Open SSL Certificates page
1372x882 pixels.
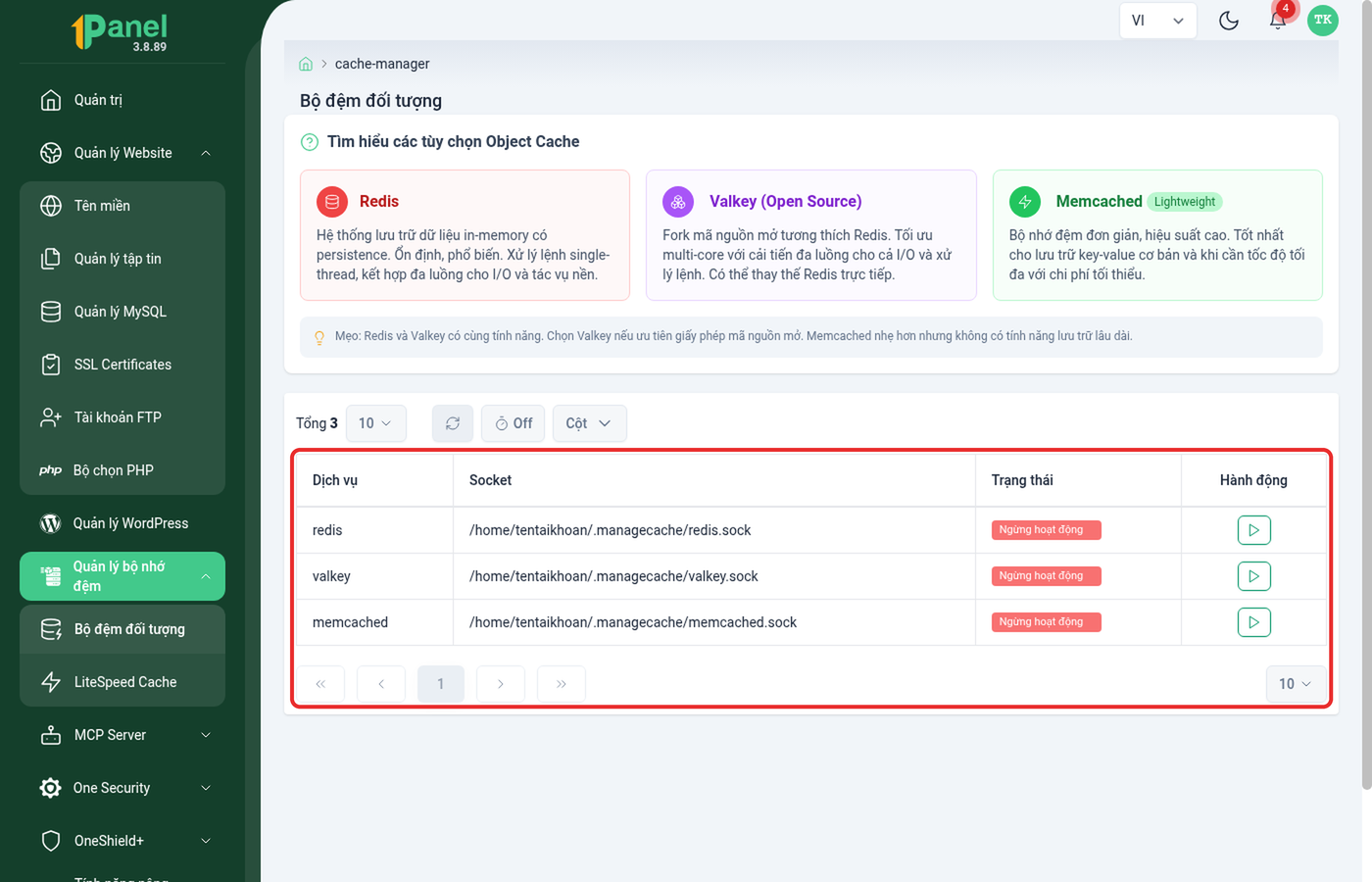(122, 365)
